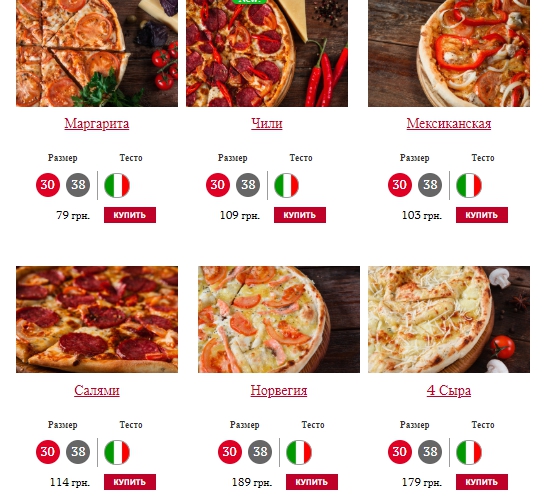
Task: Click КУПИТЬ for Мексиканская pizza
Action: coord(482,215)
